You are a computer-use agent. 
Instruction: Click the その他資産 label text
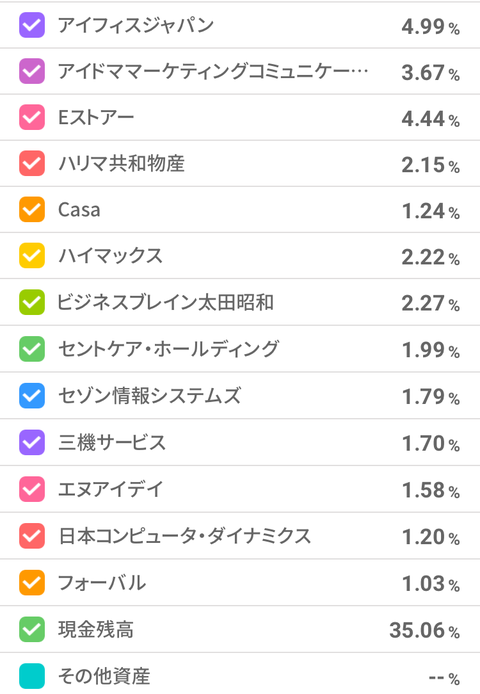[104, 676]
